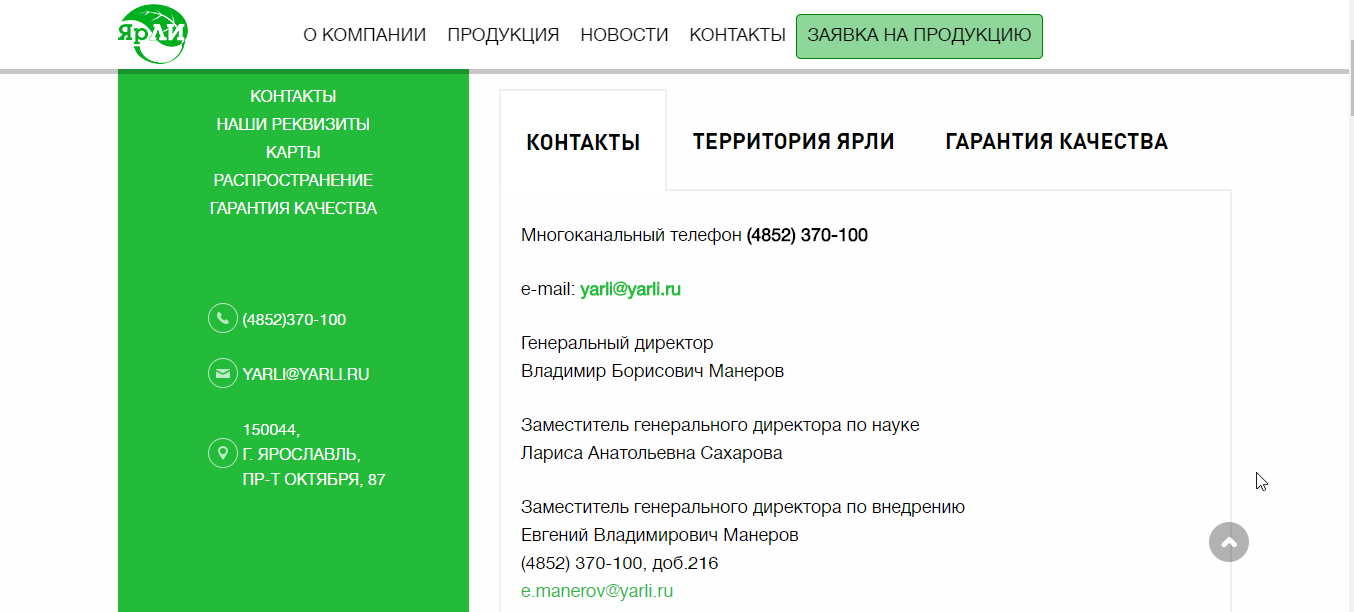Click ГАРАНТИЯ КАЧЕСТВА in green sidebar
The width and height of the screenshot is (1354, 612).
[x=293, y=208]
